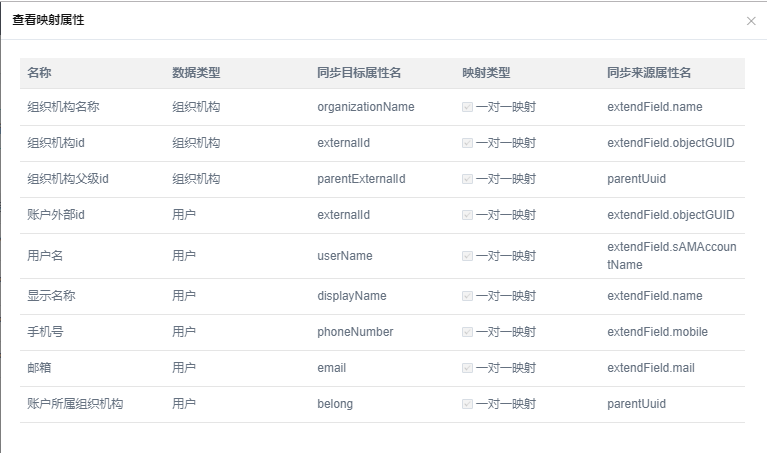Toggle 一对一映射 checkbox in 用户名 row
This screenshot has height=453, width=767.
coord(468,256)
